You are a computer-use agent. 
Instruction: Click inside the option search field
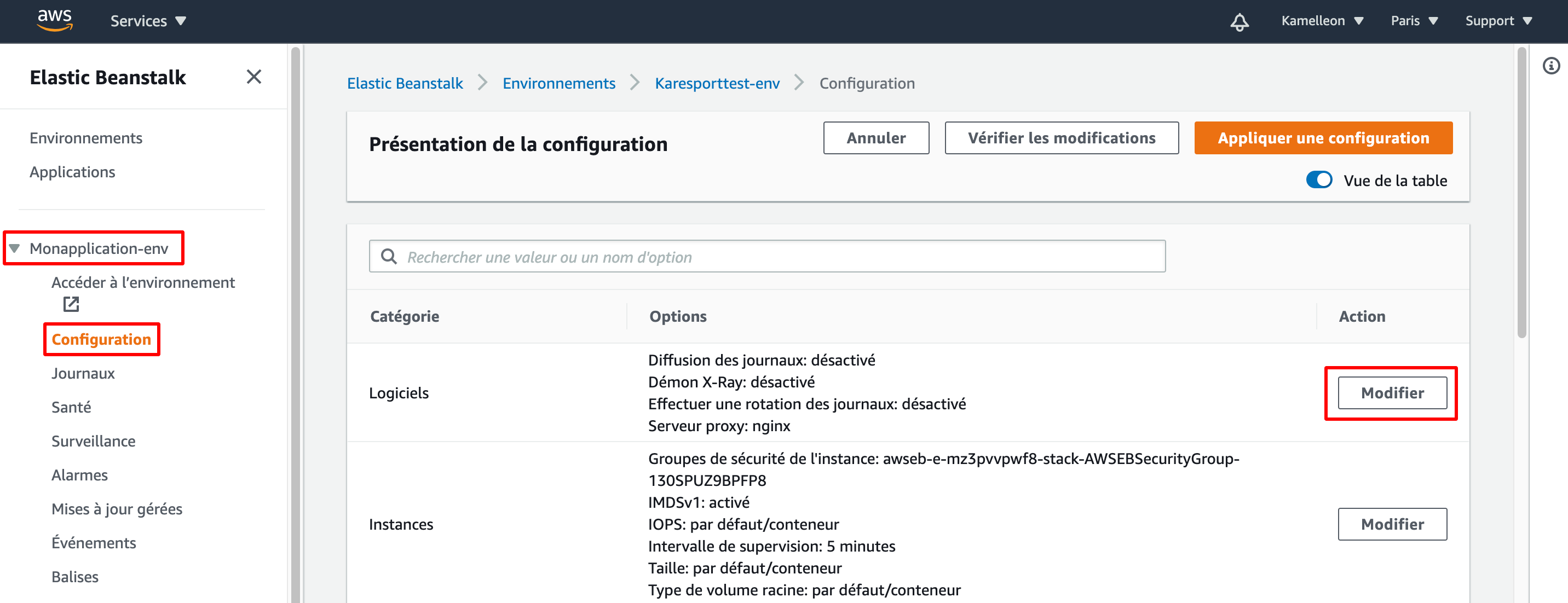[x=670, y=256]
